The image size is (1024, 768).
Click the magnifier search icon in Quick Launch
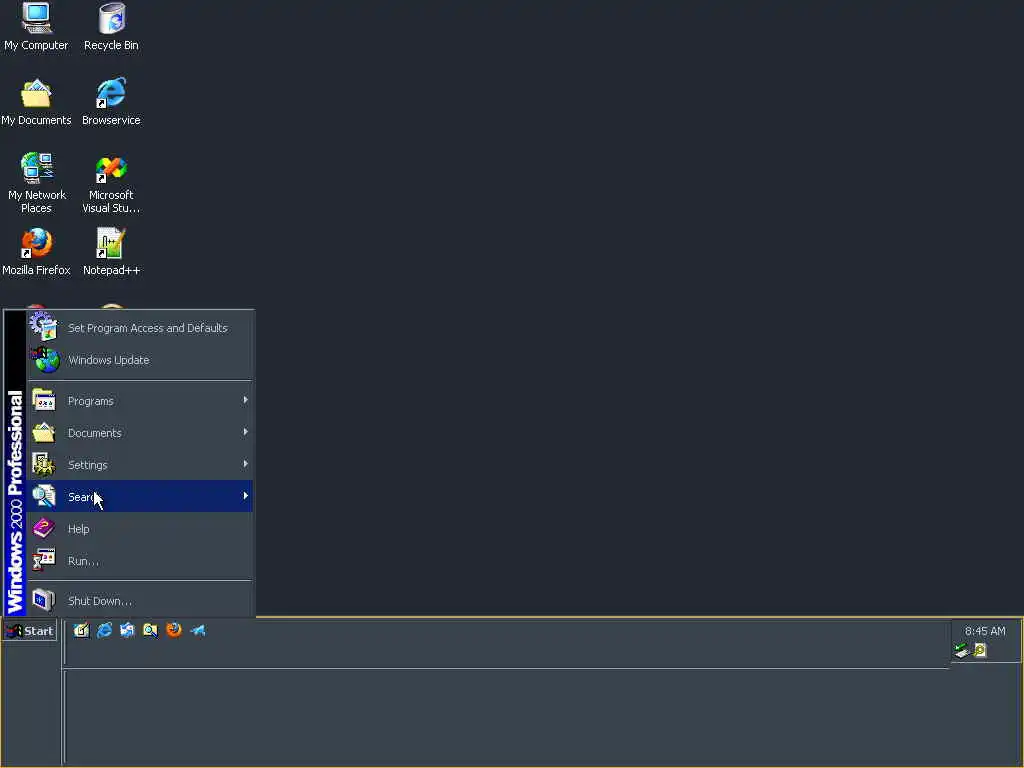[x=150, y=630]
